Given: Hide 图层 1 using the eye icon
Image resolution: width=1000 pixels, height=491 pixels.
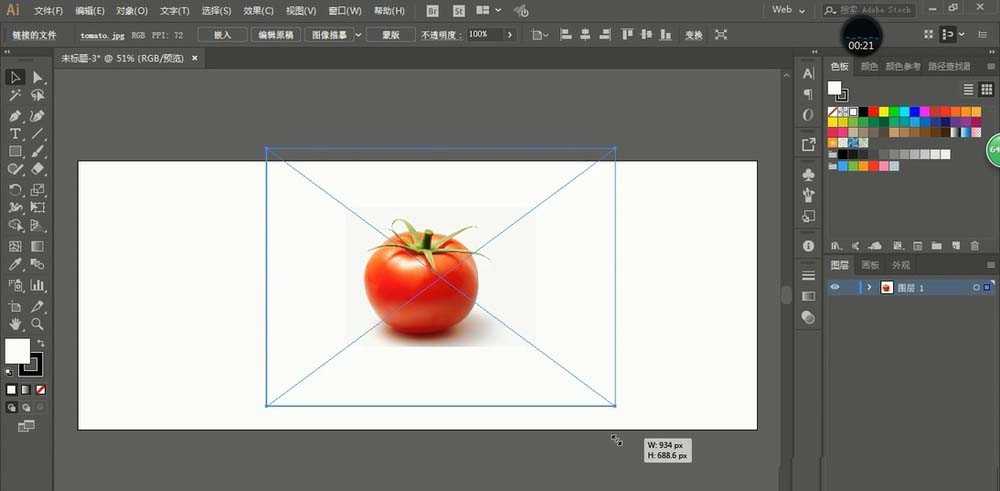Looking at the screenshot, I should click(x=836, y=288).
